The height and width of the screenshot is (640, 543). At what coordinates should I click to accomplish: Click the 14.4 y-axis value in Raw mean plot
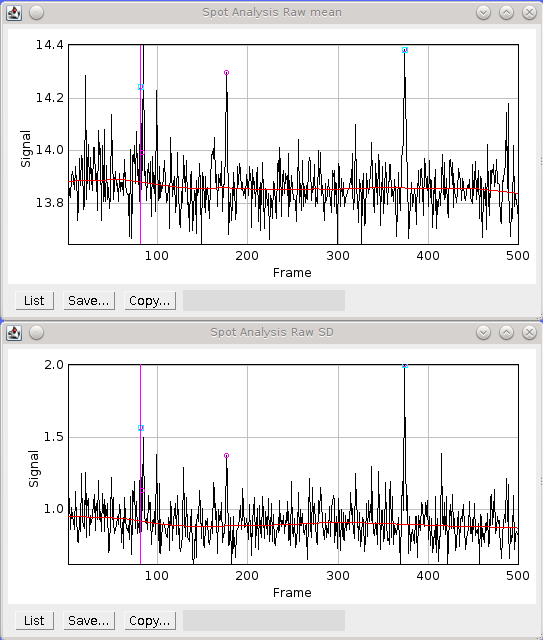[50, 45]
